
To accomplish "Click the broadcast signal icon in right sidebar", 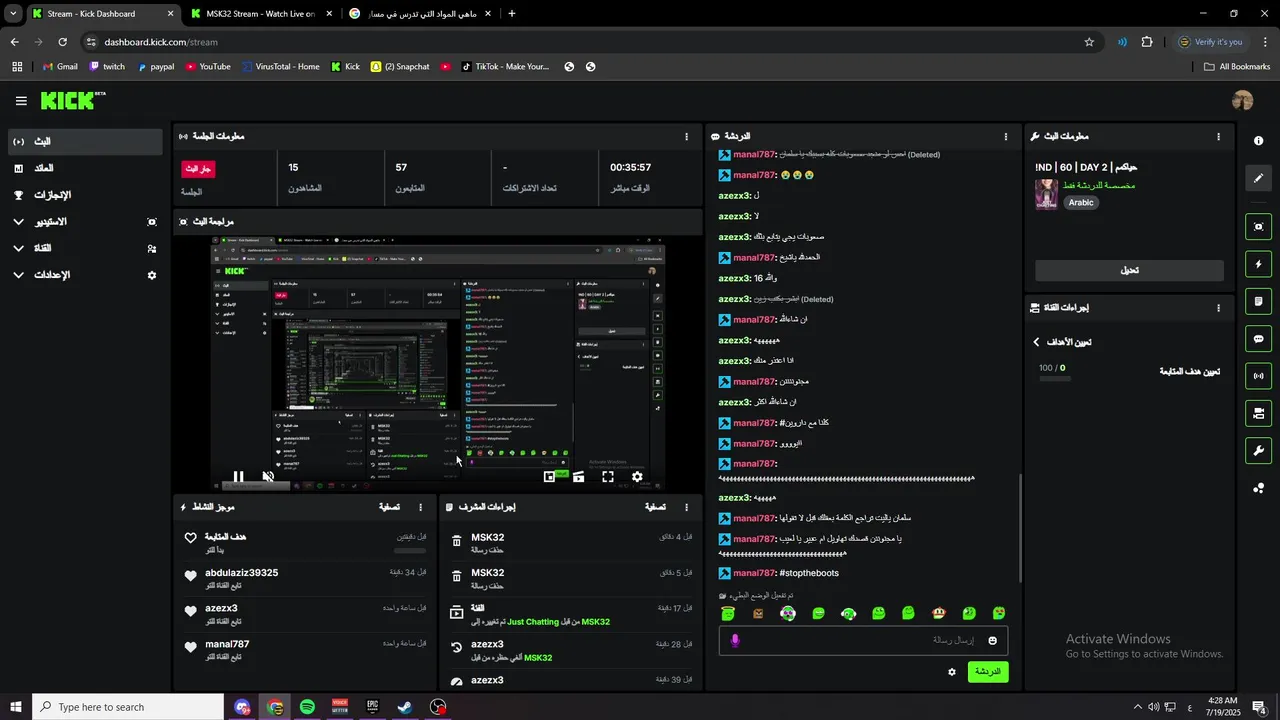I will [x=1258, y=376].
